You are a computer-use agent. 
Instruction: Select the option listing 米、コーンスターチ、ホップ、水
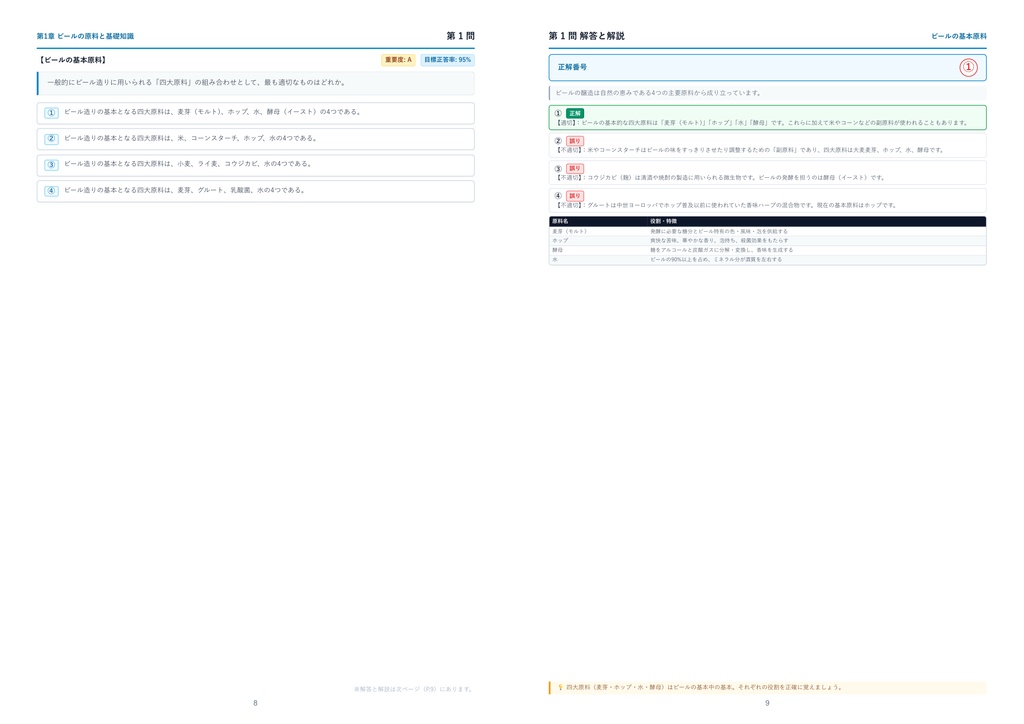coord(255,139)
